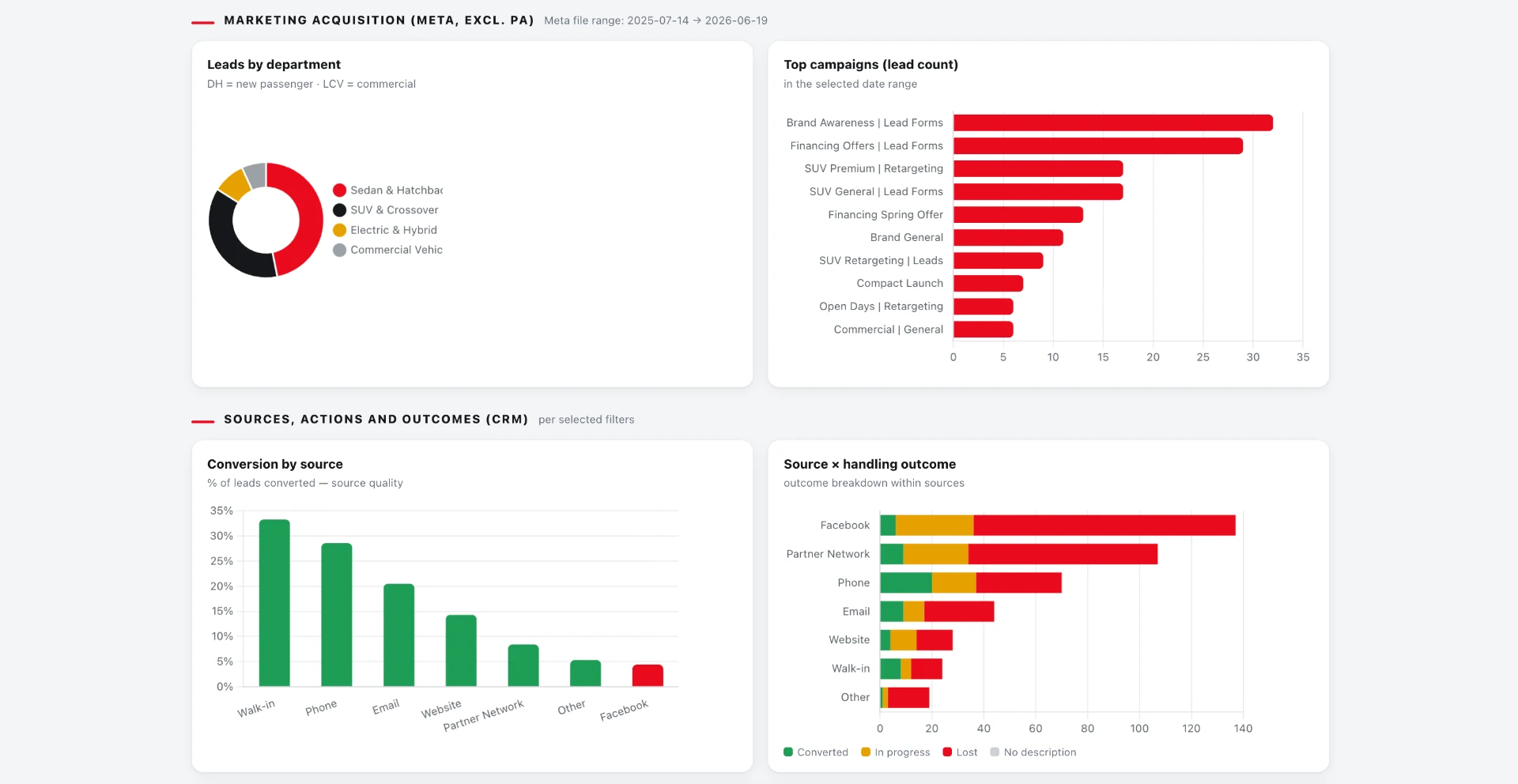Click the 'Marketing Acquisition' section heading

pos(379,21)
